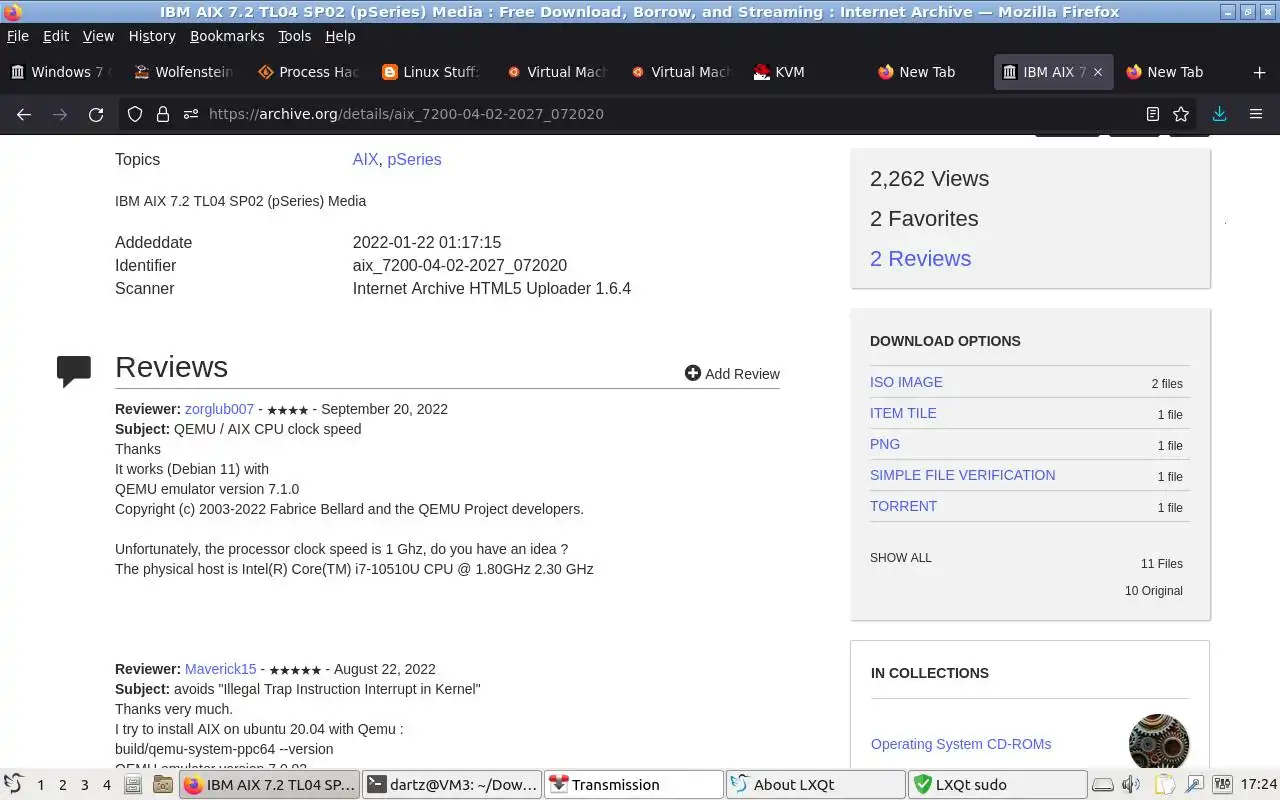Switch to the KVM tab
The height and width of the screenshot is (800, 1280).
point(805,72)
